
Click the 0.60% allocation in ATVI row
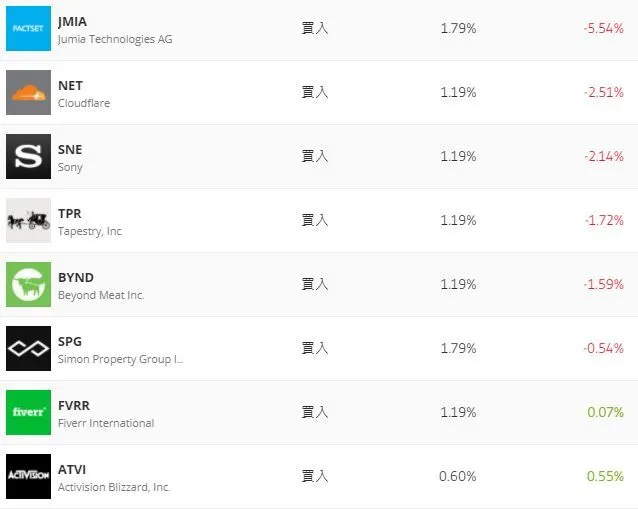point(458,476)
